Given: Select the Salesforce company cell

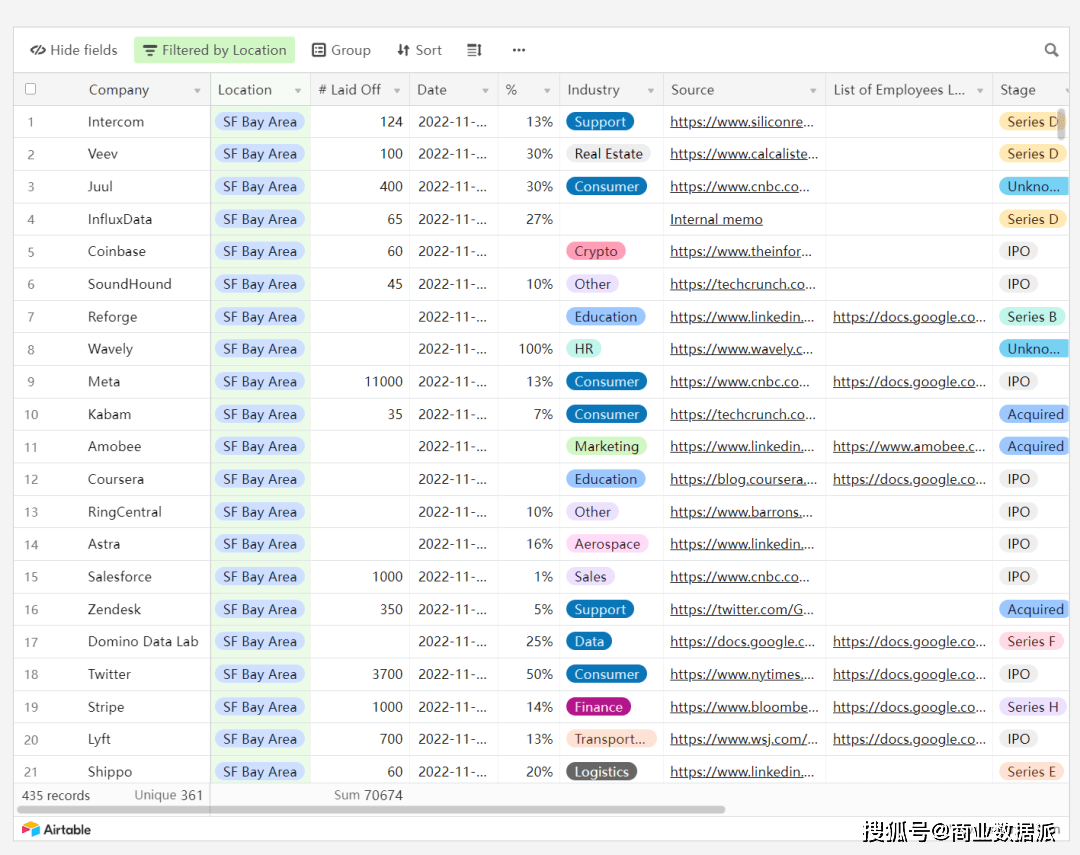Looking at the screenshot, I should [x=120, y=577].
